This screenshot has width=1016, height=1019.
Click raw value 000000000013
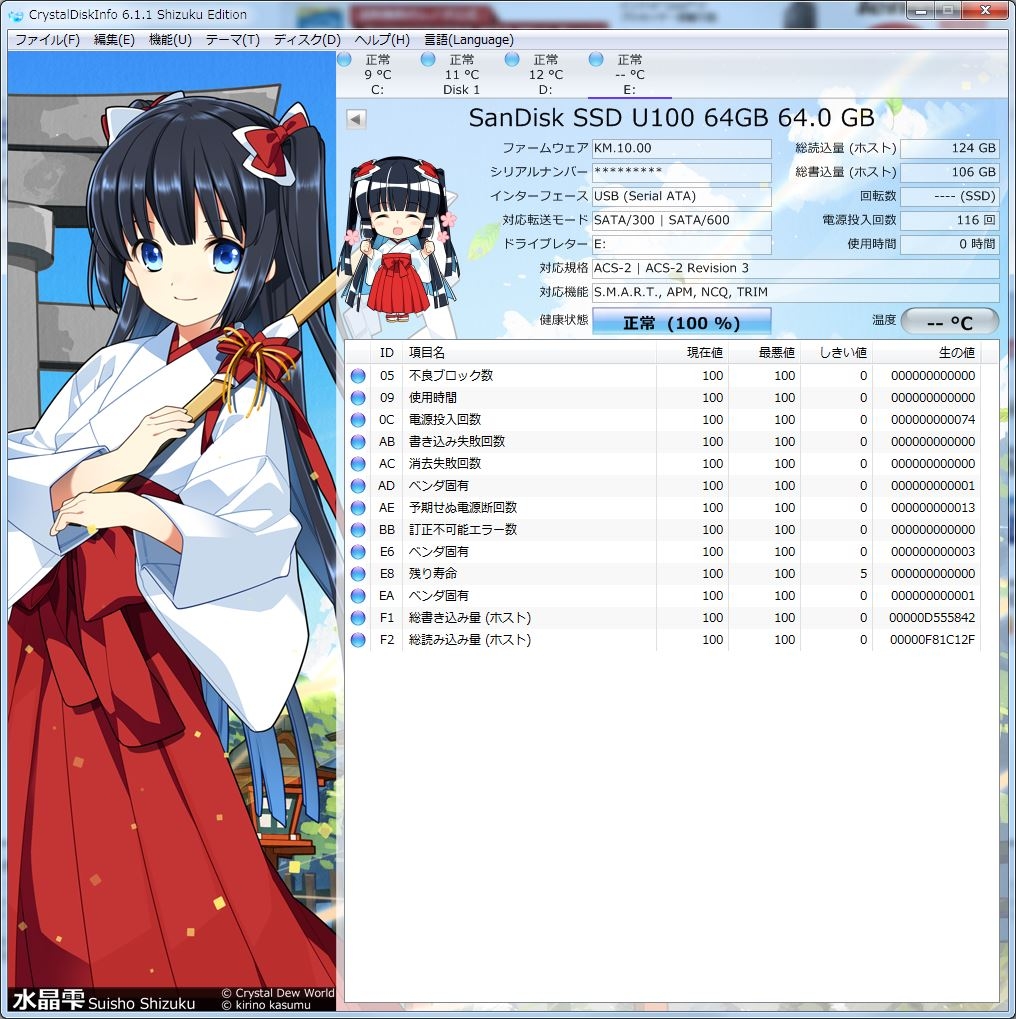pyautogui.click(x=933, y=508)
